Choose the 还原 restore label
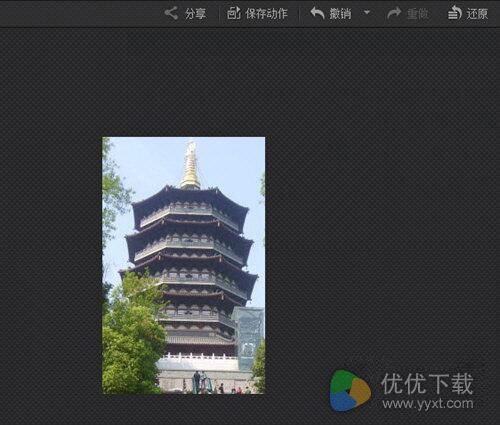The width and height of the screenshot is (500, 425). 477,14
